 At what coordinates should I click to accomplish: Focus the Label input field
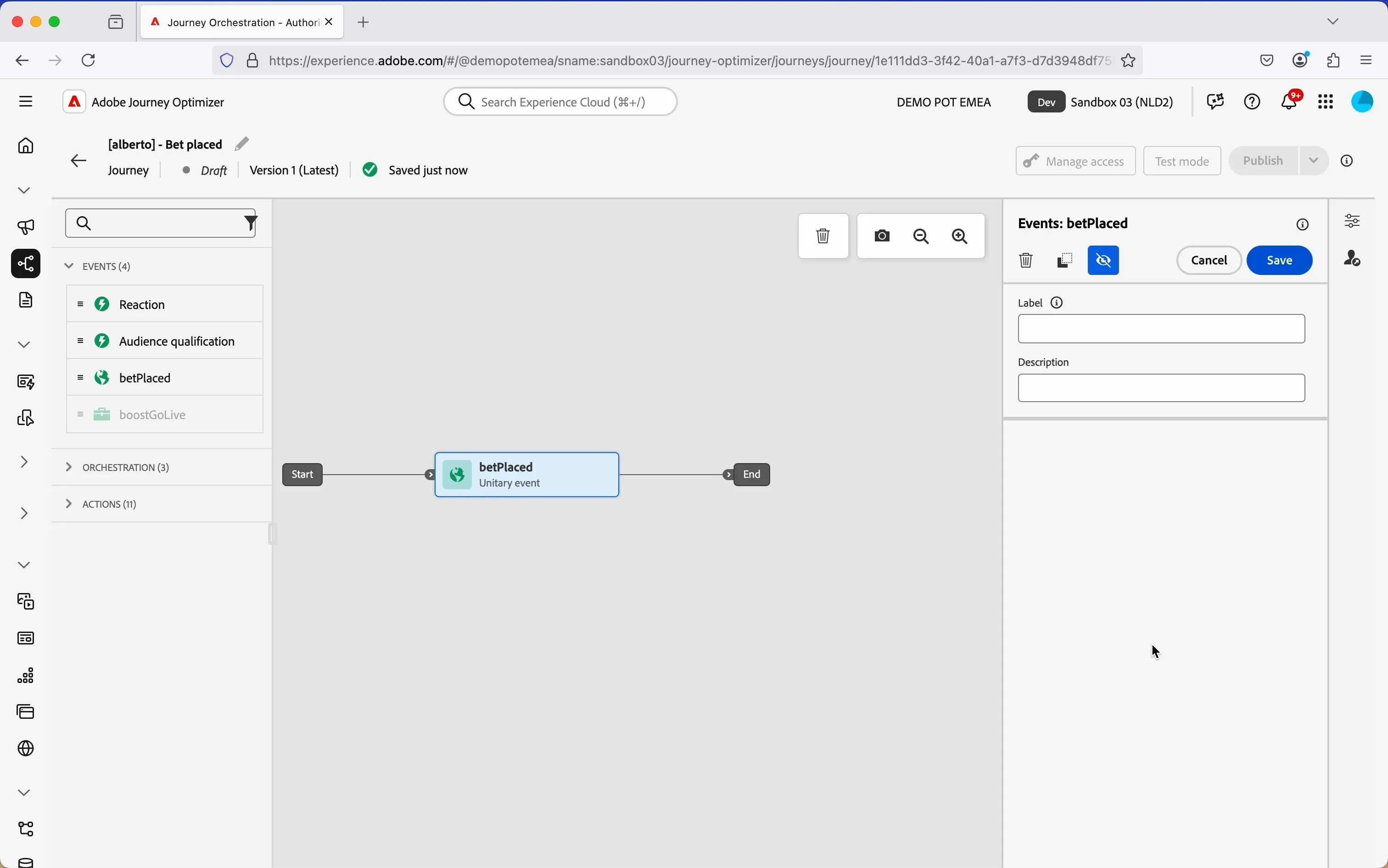(x=1161, y=329)
